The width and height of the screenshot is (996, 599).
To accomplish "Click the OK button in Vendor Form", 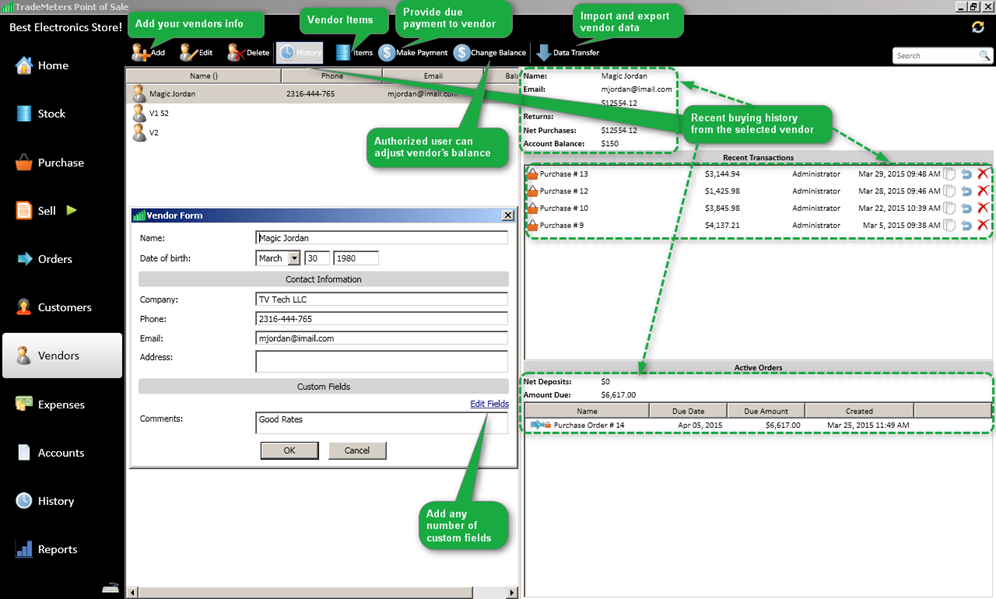I will [289, 450].
